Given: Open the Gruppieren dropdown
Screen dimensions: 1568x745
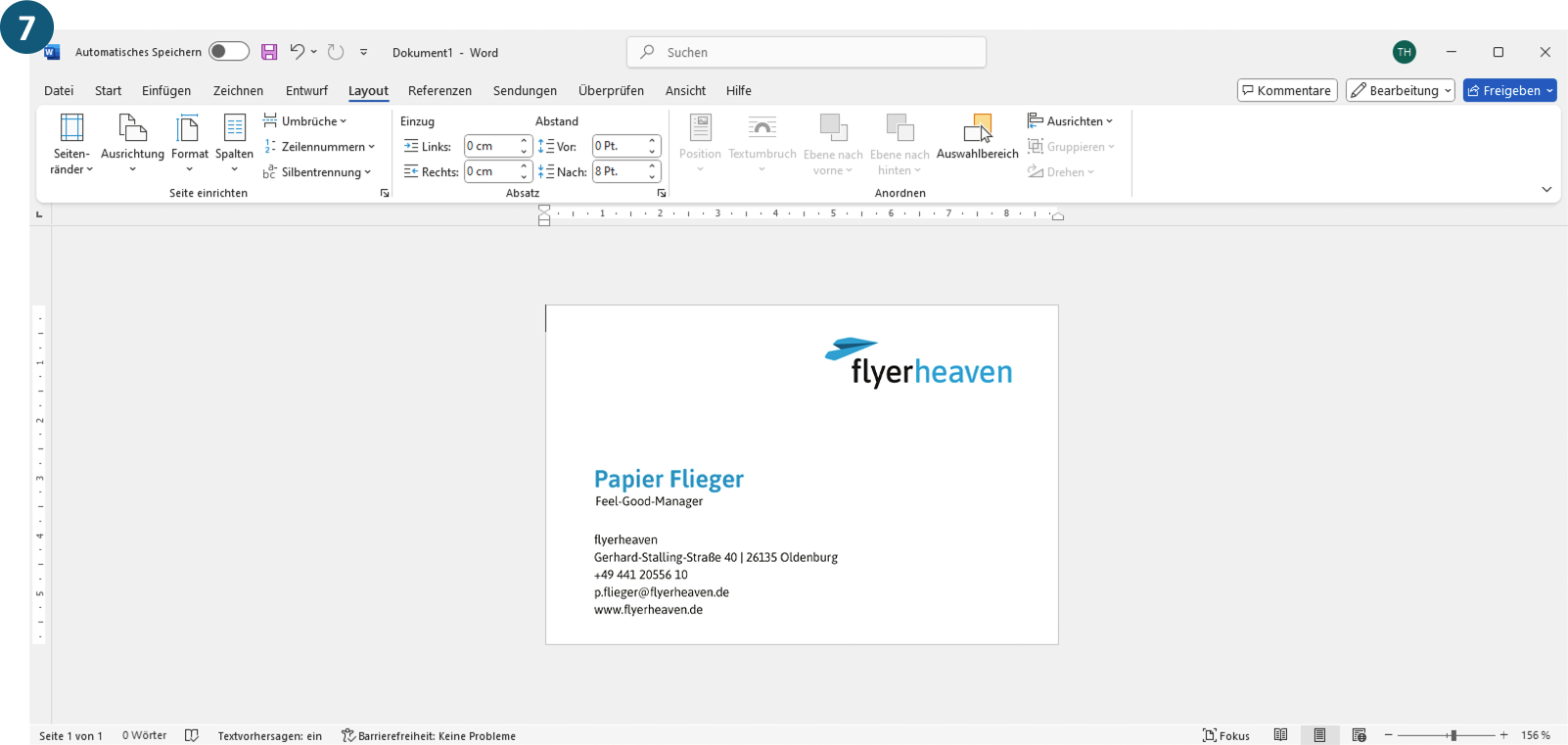Looking at the screenshot, I should pyautogui.click(x=1071, y=147).
